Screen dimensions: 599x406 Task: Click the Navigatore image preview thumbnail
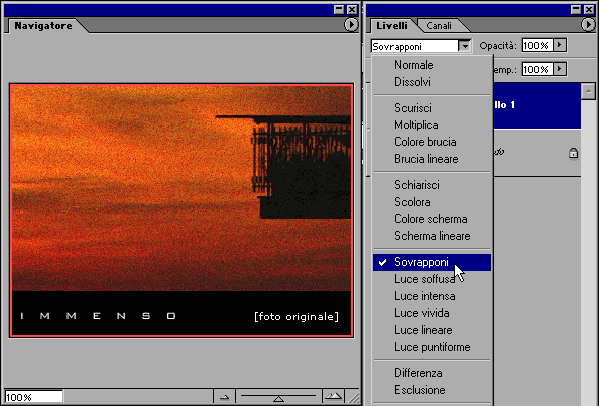181,210
